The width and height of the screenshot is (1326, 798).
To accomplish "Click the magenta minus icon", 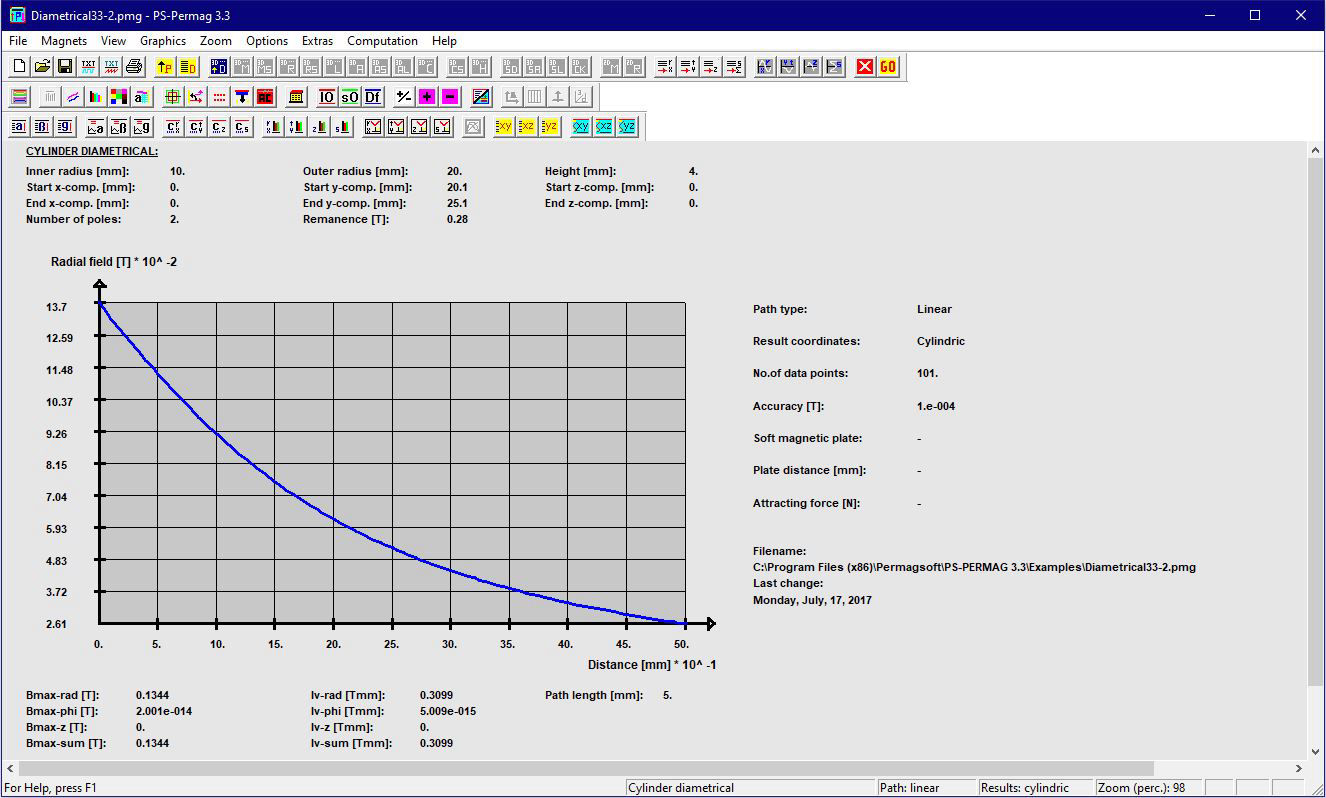I will tap(450, 97).
